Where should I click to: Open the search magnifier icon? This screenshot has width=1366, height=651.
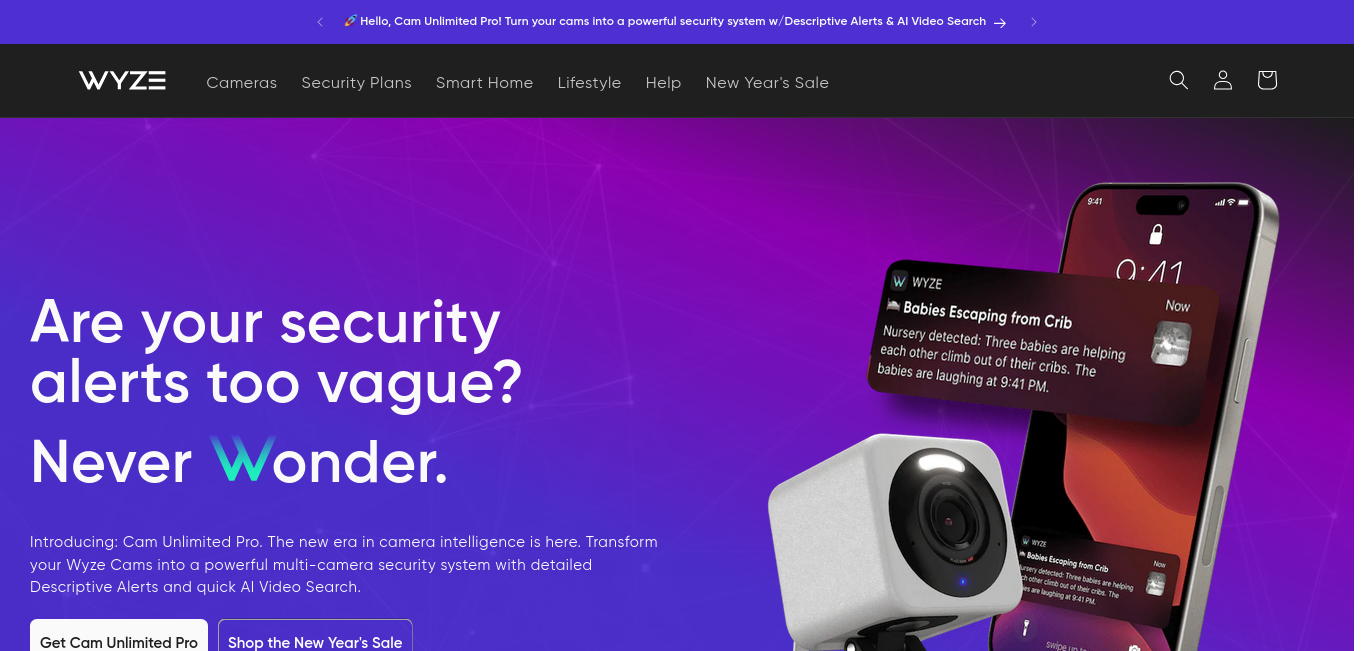[x=1178, y=80]
